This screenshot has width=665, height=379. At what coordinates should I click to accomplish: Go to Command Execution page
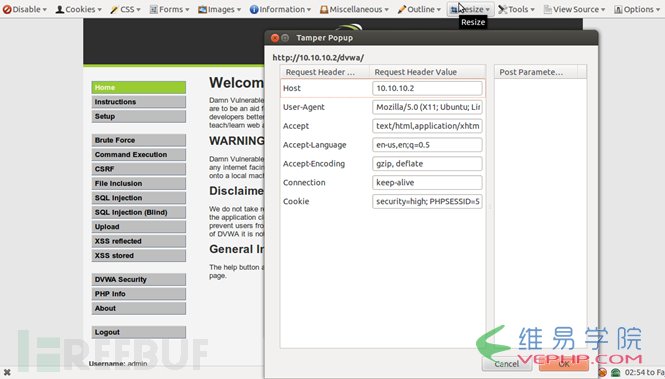click(x=139, y=155)
